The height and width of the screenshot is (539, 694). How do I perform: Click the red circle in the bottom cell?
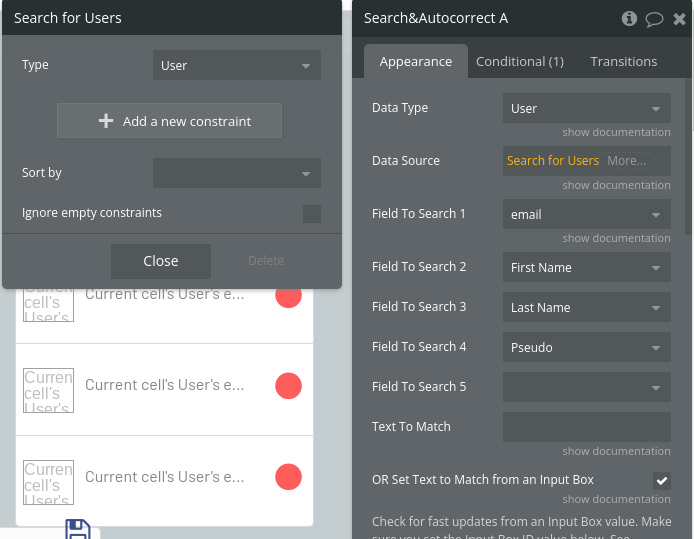click(x=288, y=477)
